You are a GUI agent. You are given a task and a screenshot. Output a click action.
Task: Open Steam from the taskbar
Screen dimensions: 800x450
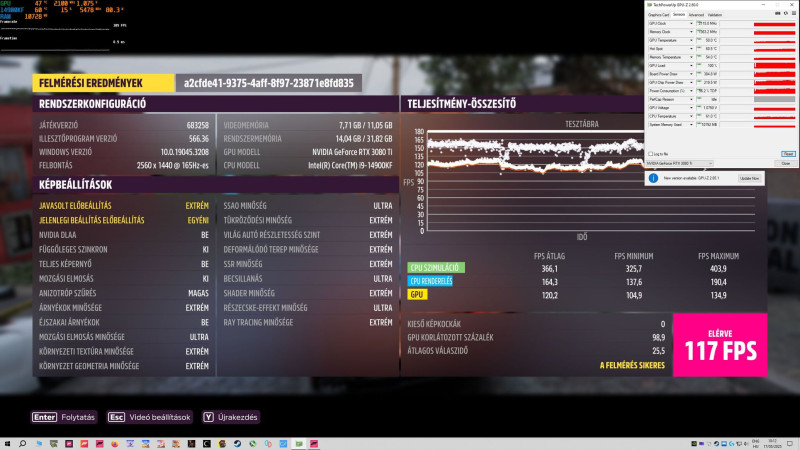(237, 444)
